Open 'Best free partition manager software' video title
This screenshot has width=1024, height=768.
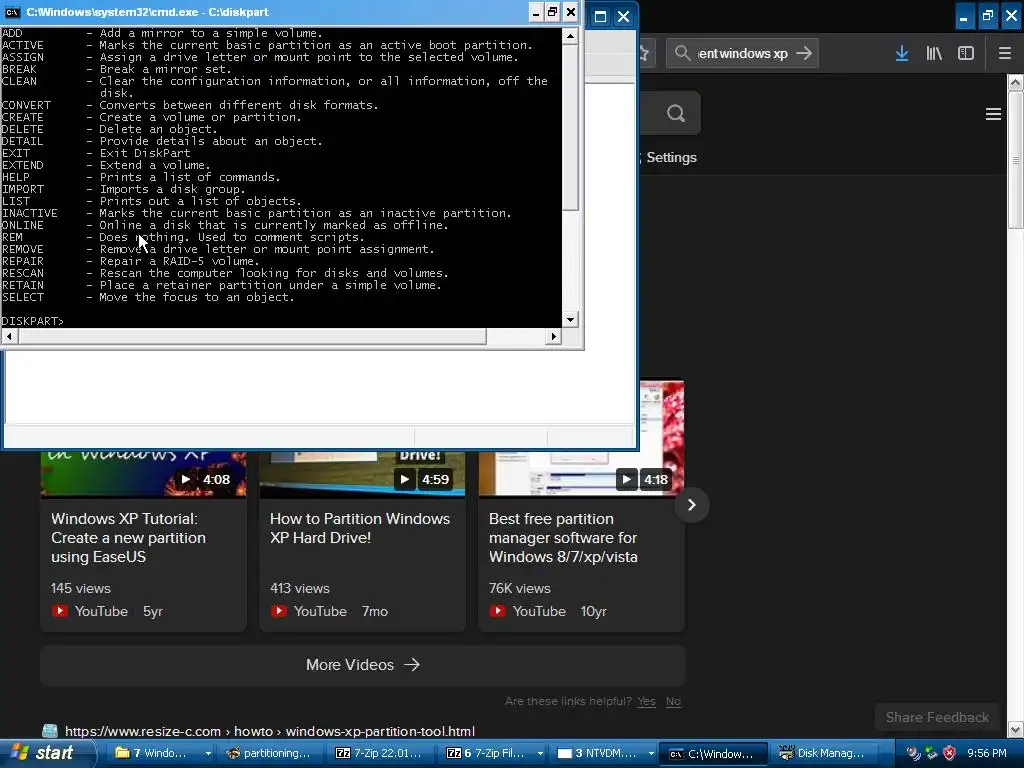(x=563, y=537)
